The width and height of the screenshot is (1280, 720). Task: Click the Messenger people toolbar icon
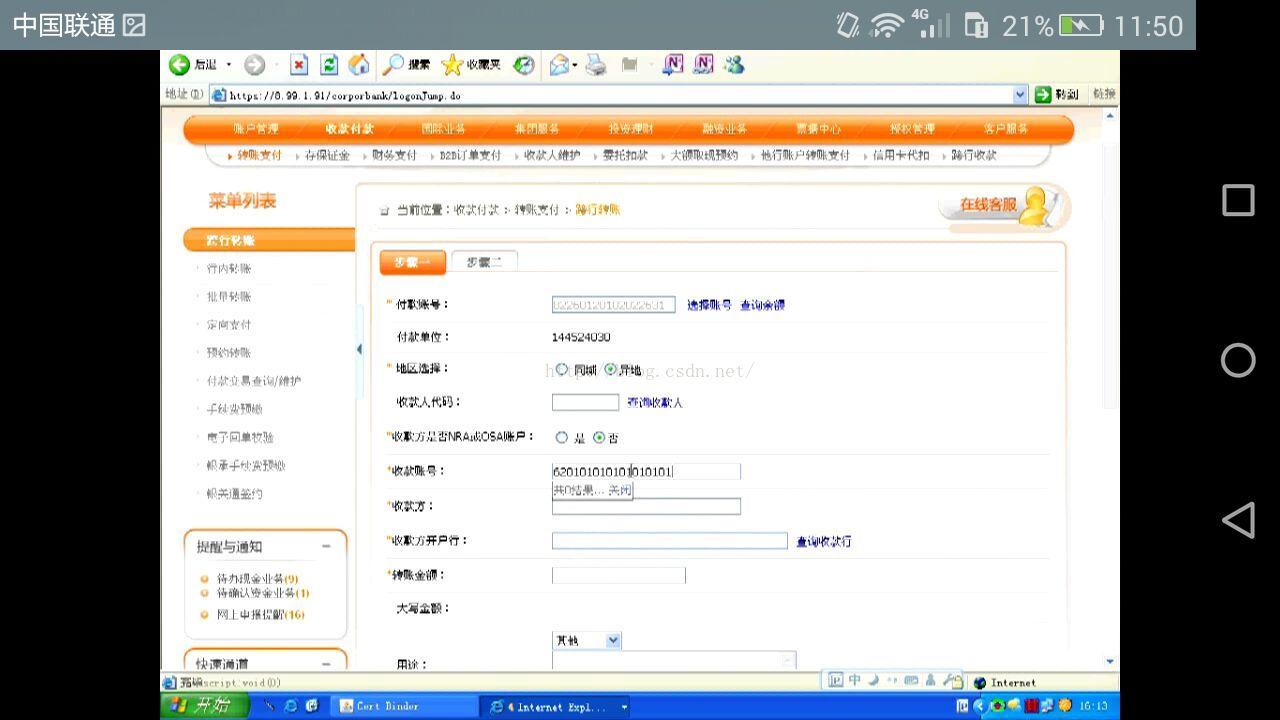735,65
